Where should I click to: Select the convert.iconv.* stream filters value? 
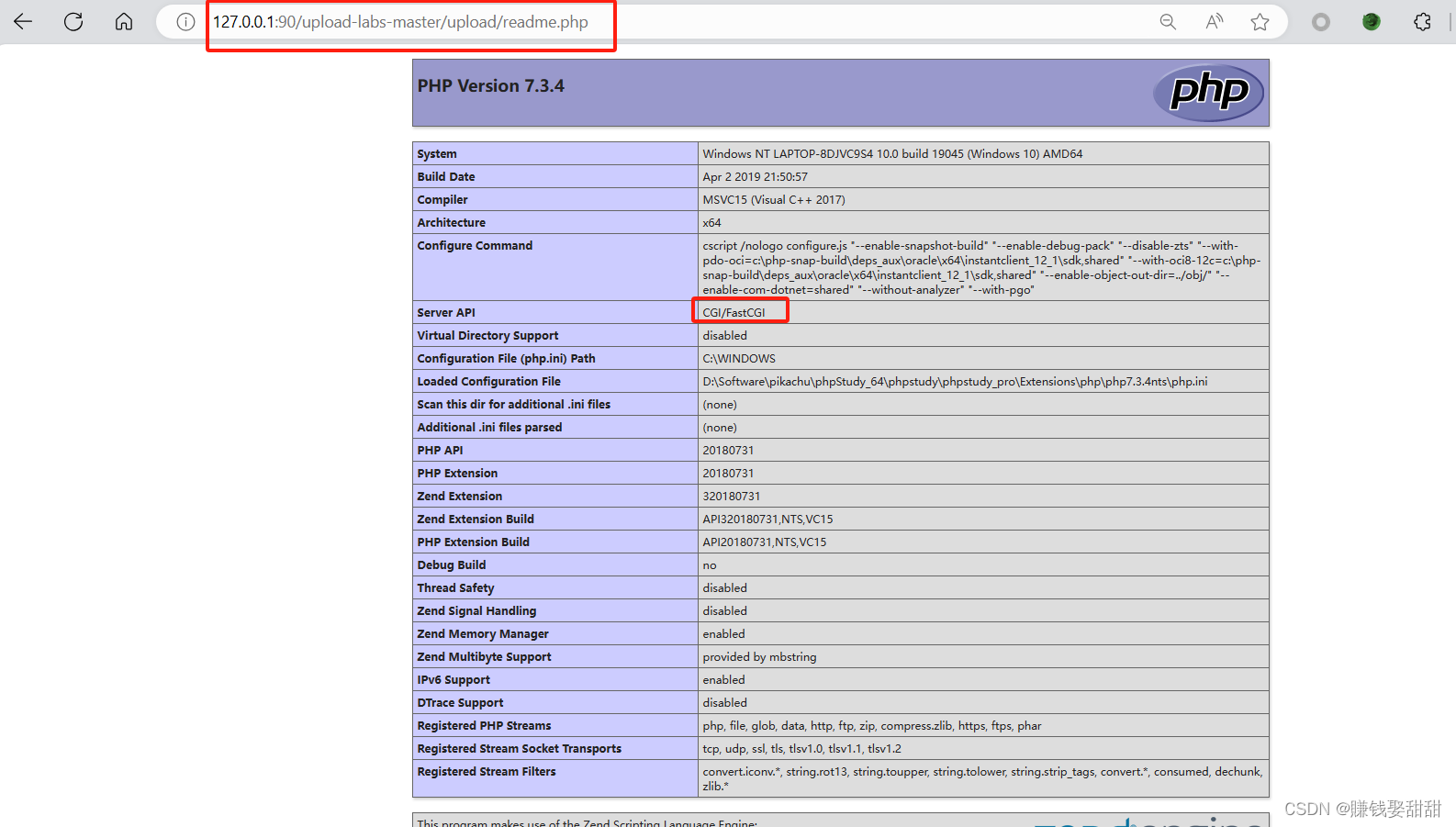[x=982, y=778]
